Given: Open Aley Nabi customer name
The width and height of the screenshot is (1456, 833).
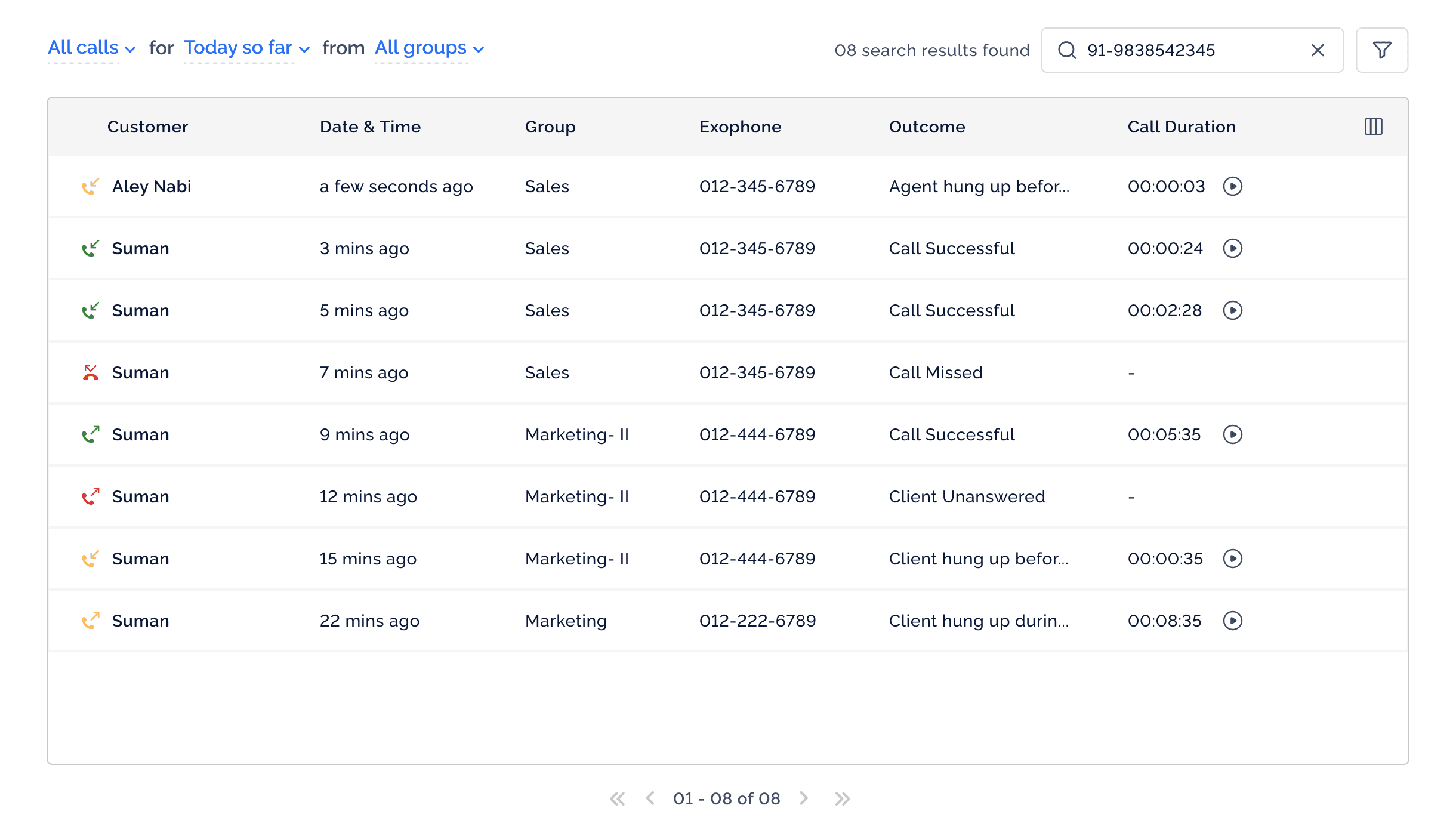Looking at the screenshot, I should coord(152,186).
